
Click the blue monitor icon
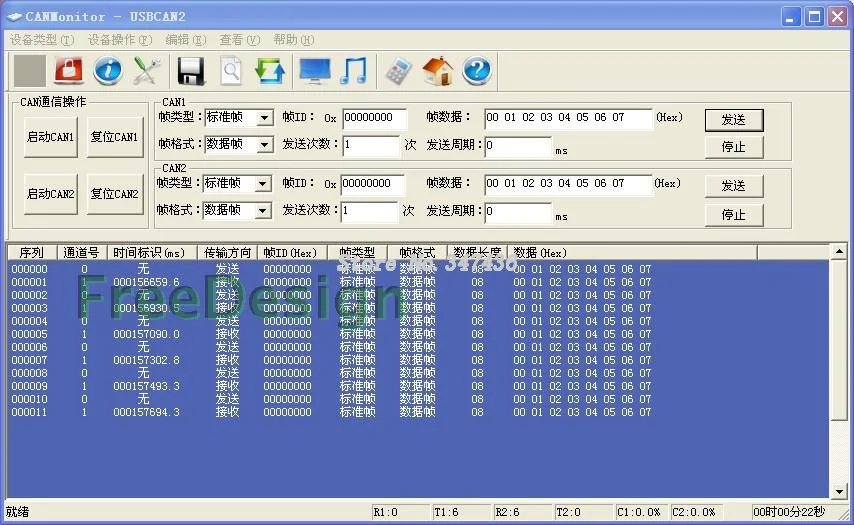(315, 71)
